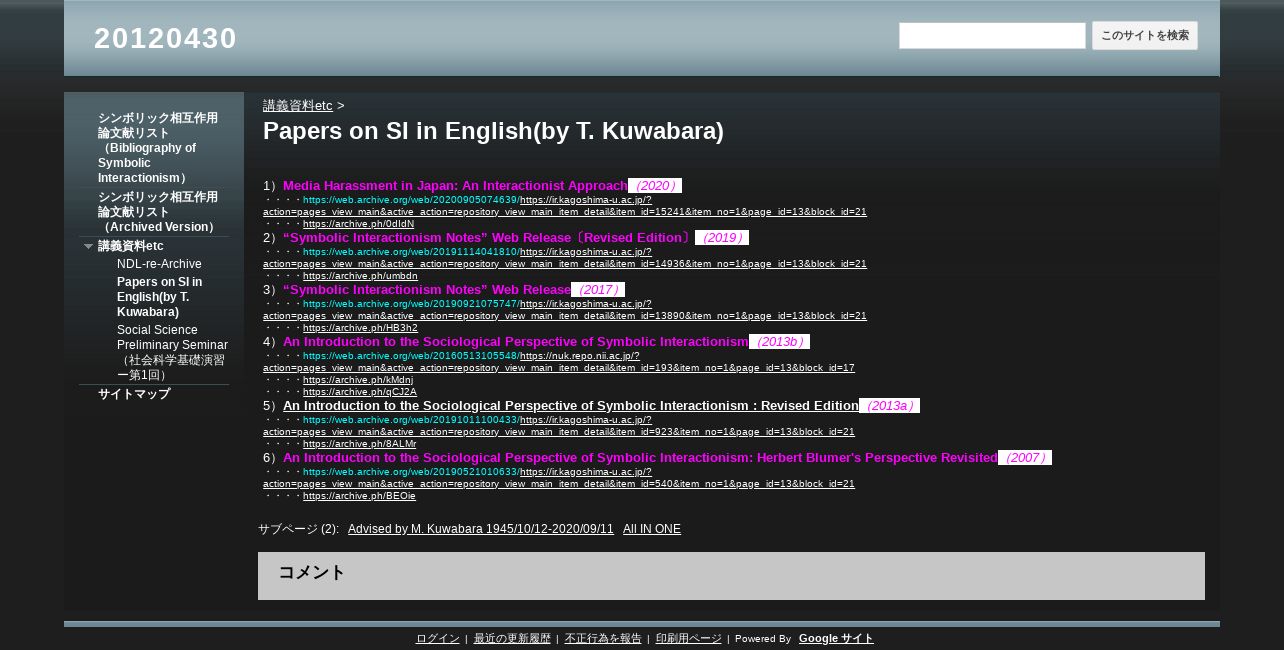1284x650 pixels.
Task: Click the site search input field
Action: (992, 36)
